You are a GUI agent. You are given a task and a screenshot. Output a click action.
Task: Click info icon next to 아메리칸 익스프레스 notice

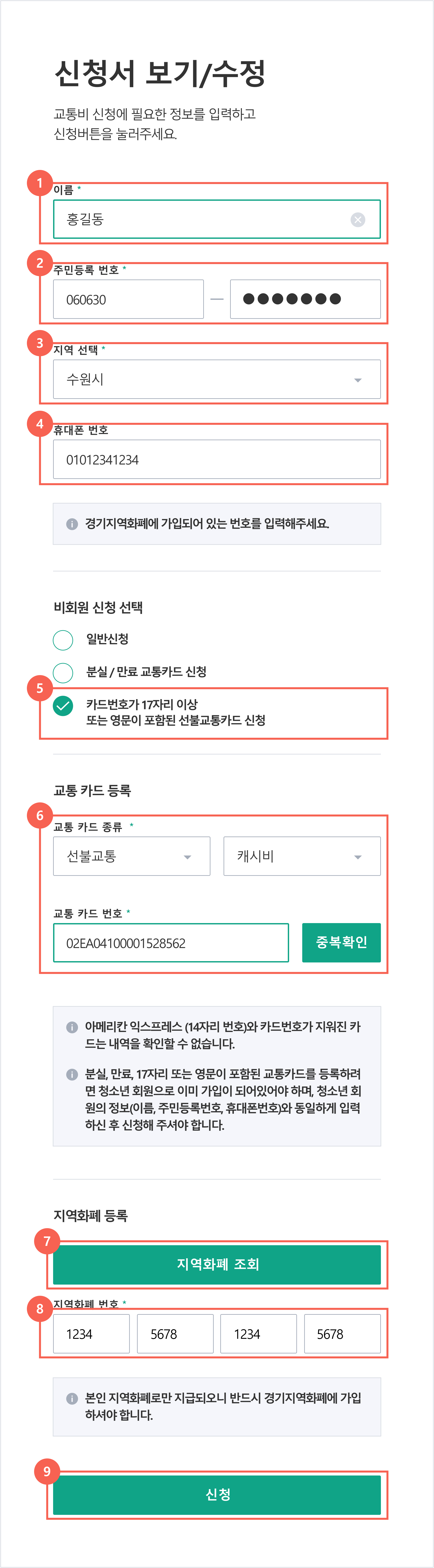click(72, 1027)
